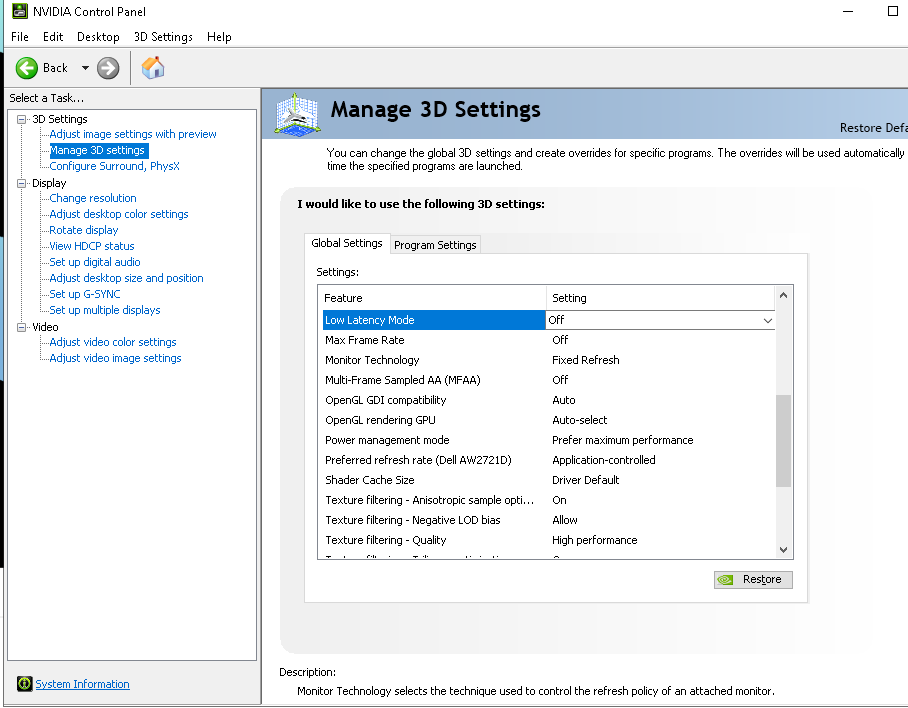Click the grey Forward arrow icon
The width and height of the screenshot is (908, 708).
tap(108, 68)
